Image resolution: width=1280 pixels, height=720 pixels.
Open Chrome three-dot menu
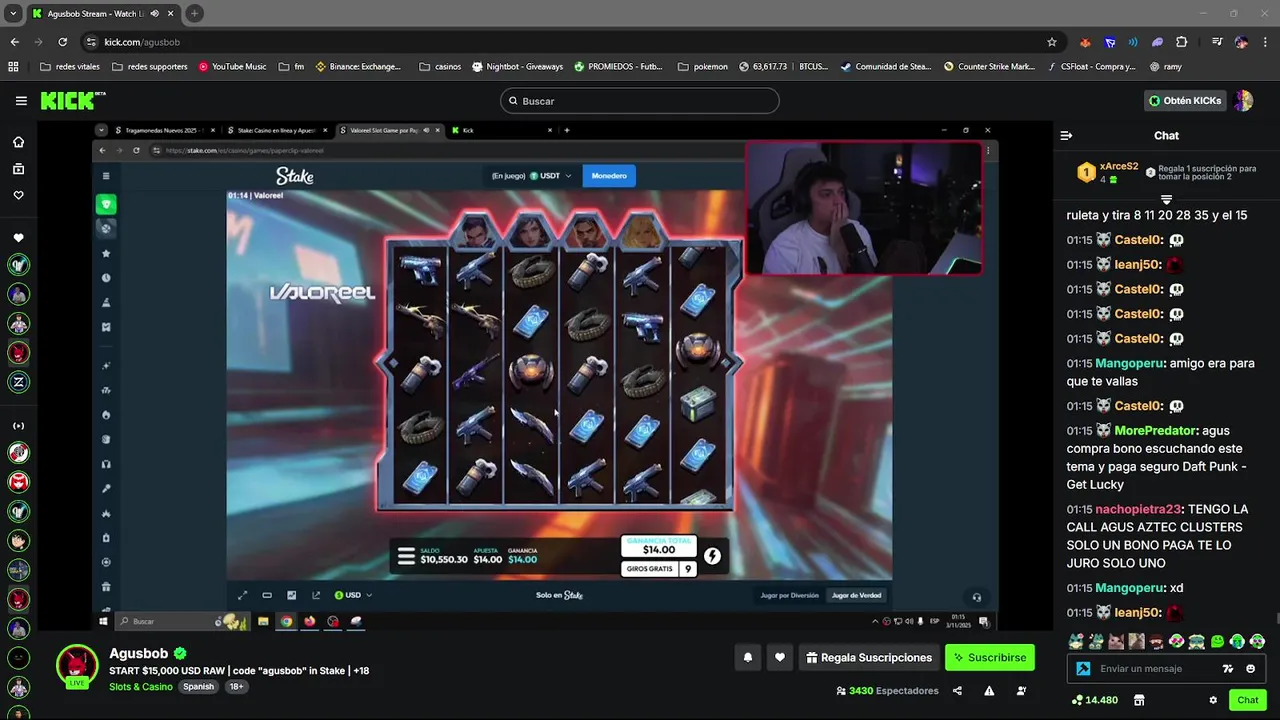[1266, 42]
